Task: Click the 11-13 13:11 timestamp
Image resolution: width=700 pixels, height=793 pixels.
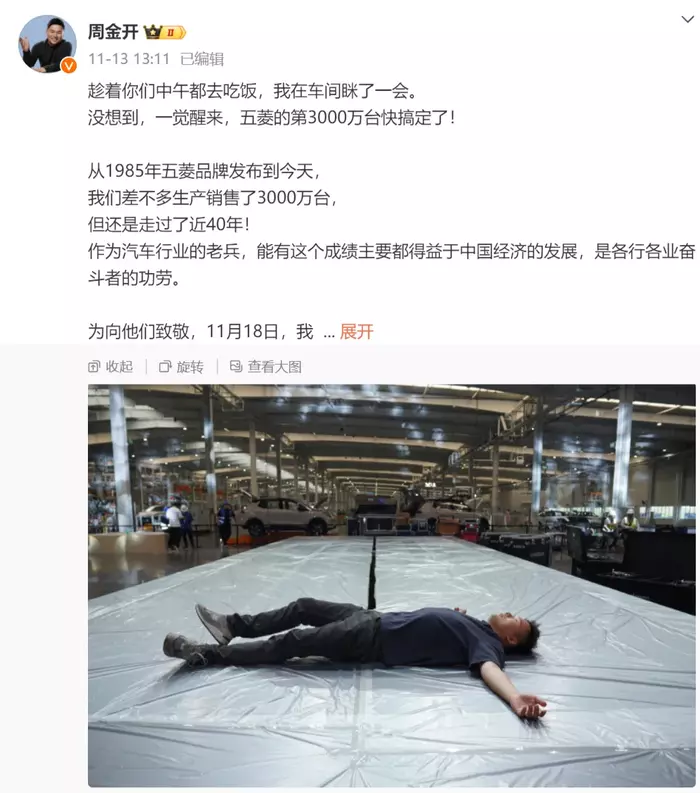Action: 129,59
